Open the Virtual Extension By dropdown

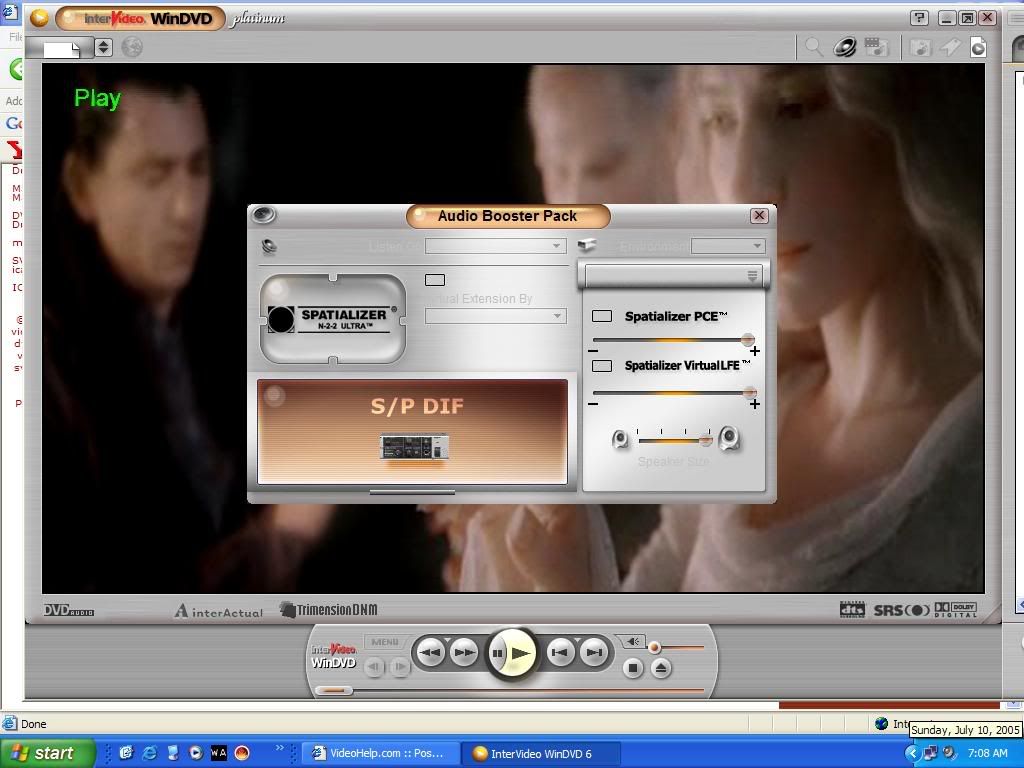click(496, 316)
